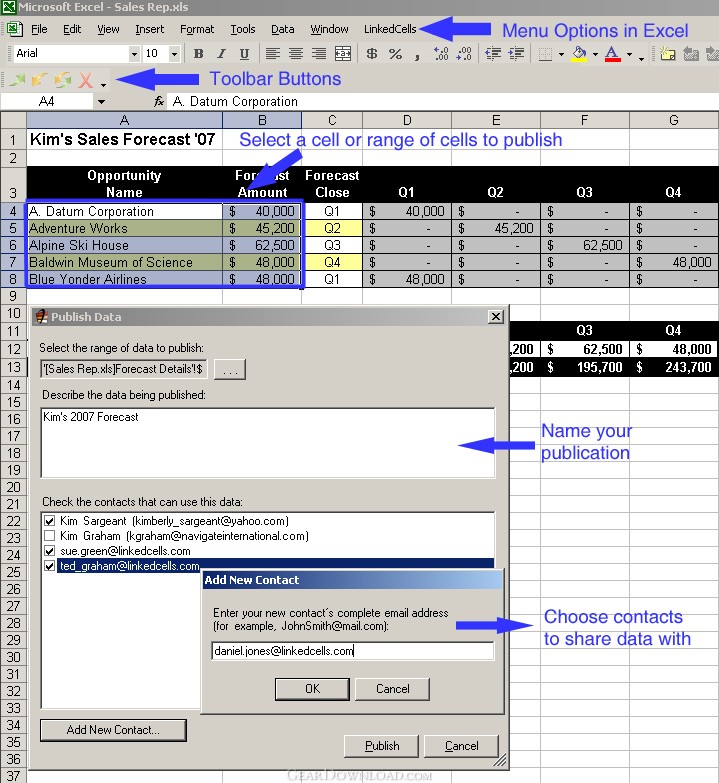
Task: Check Kim Graham contact checkbox
Action: 49,536
